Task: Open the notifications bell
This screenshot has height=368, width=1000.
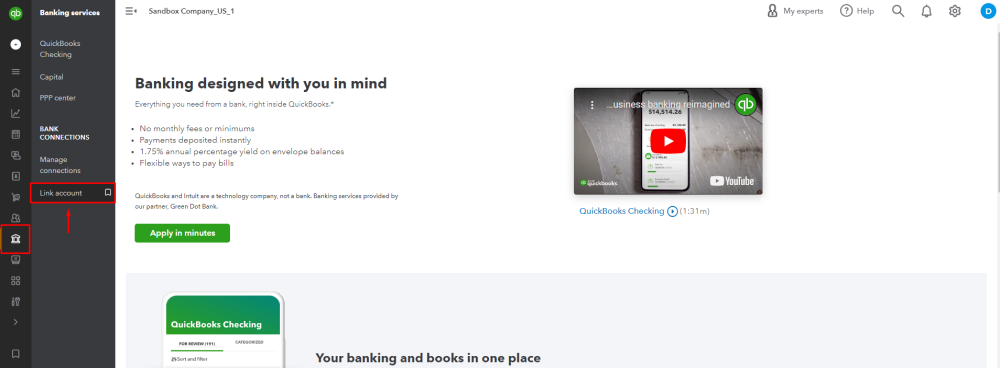Action: tap(927, 11)
